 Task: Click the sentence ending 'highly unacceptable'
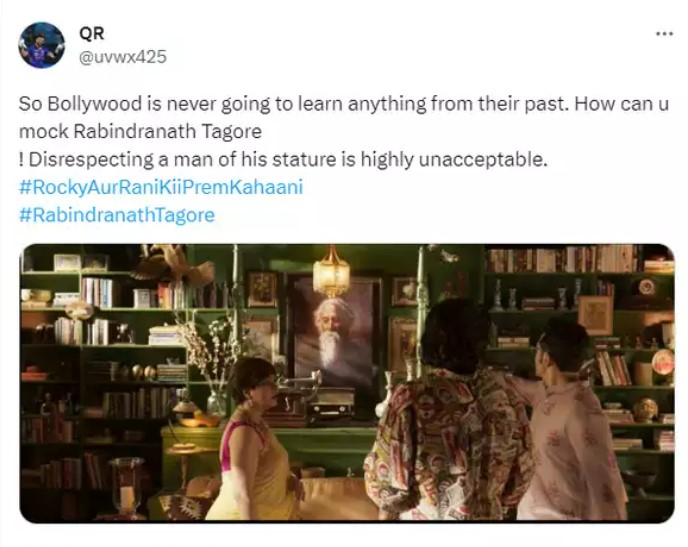[x=283, y=159]
